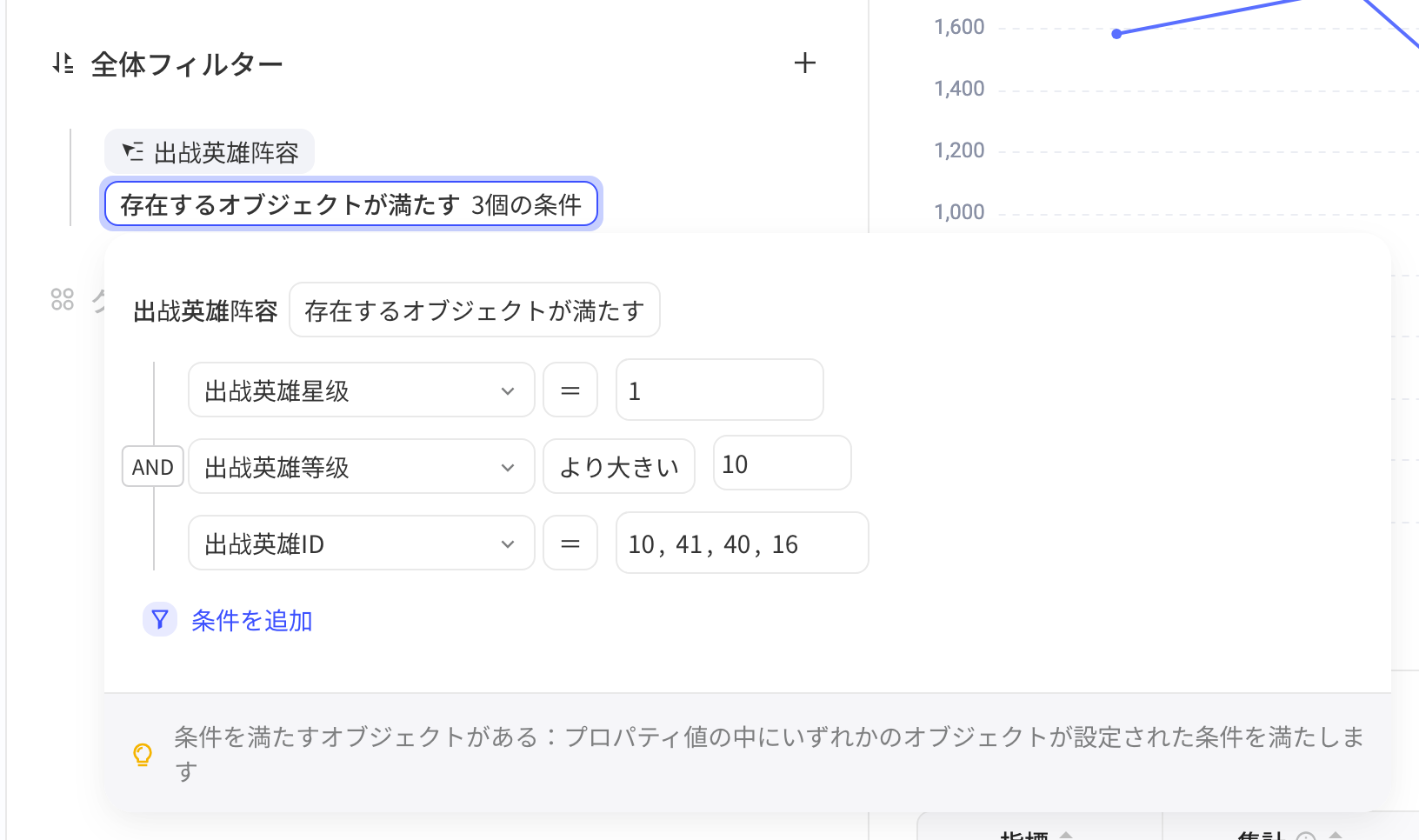Click the hint text starting with 条件を満たすオブジェクトがある
This screenshot has height=840, width=1419.
(769, 754)
